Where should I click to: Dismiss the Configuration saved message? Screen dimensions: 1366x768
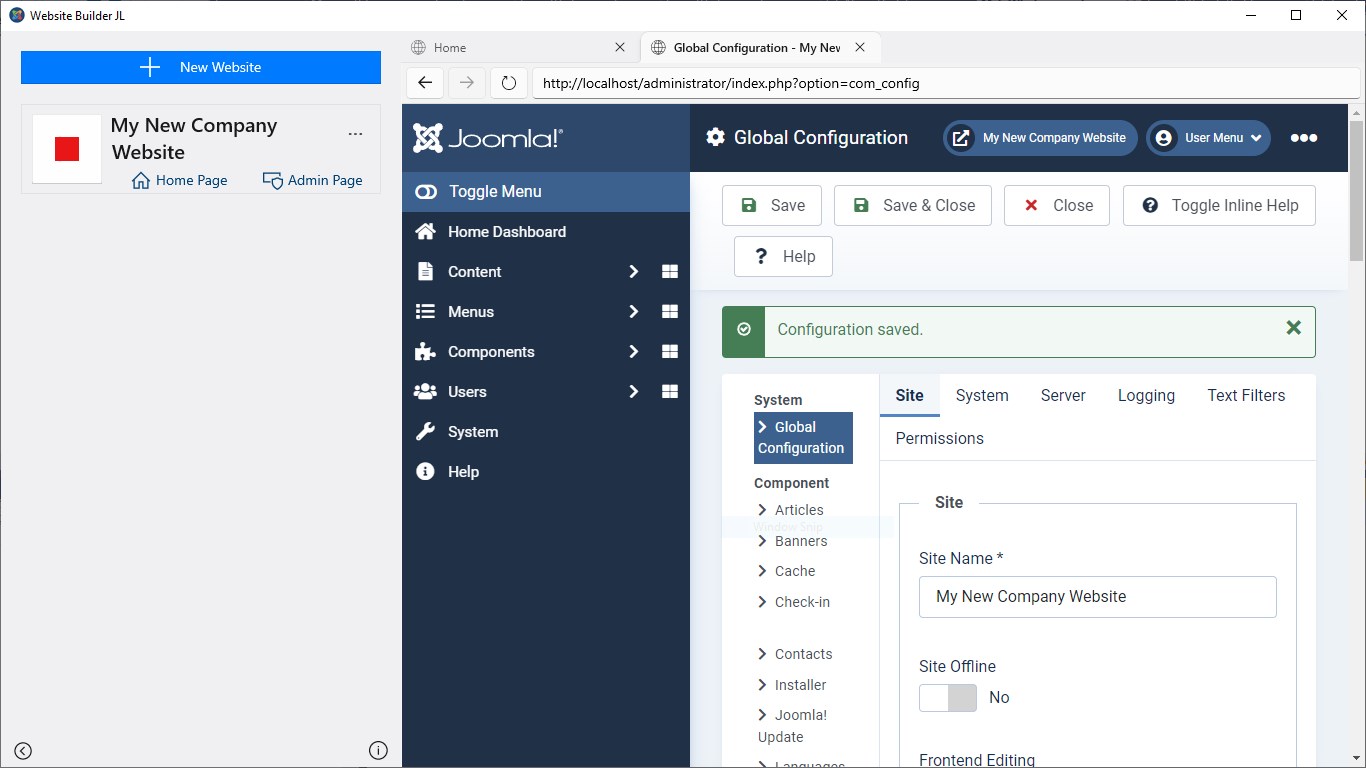(1293, 328)
